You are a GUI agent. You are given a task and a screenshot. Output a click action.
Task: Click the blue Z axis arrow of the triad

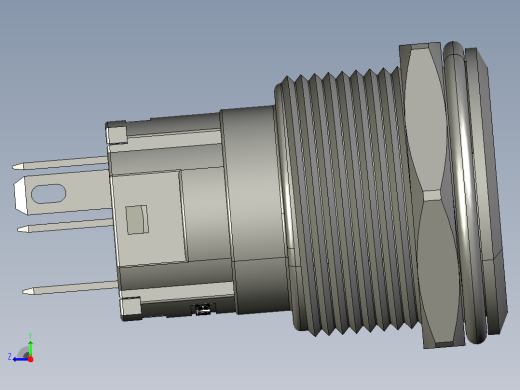pyautogui.click(x=20, y=359)
